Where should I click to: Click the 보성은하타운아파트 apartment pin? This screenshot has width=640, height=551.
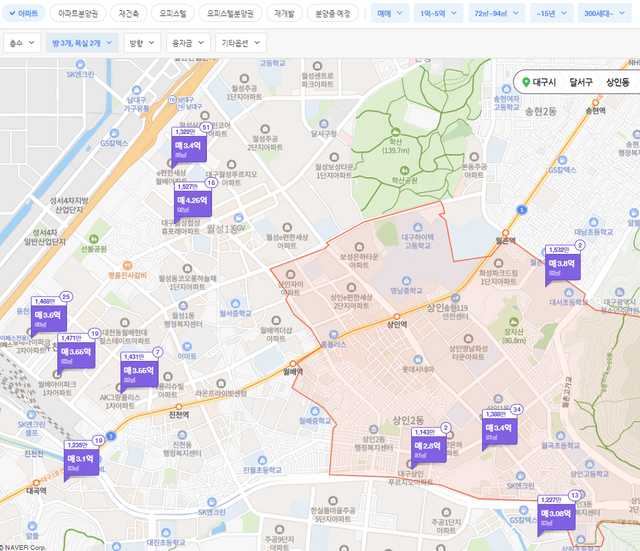point(359,247)
